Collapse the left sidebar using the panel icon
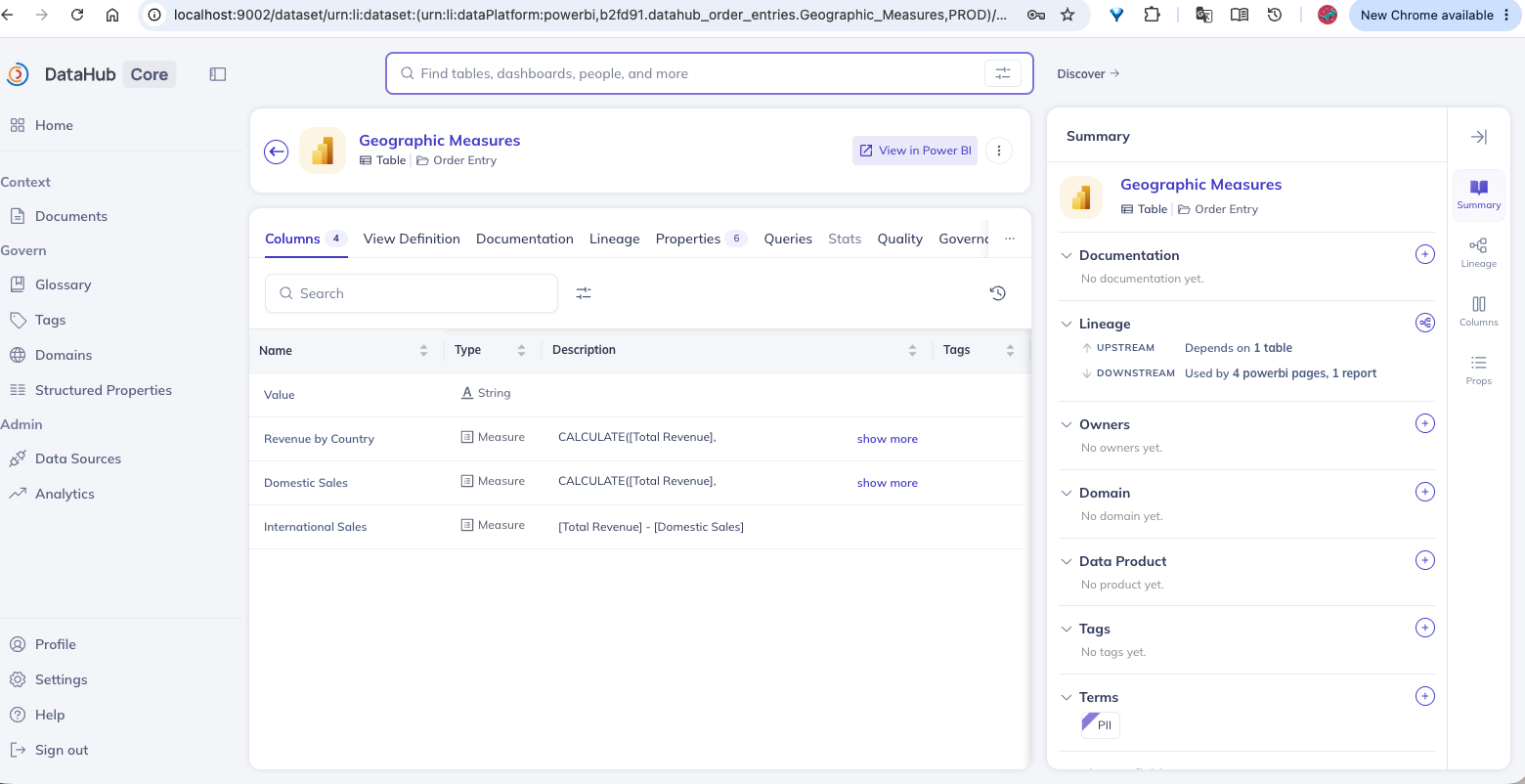This screenshot has width=1525, height=784. click(x=218, y=74)
